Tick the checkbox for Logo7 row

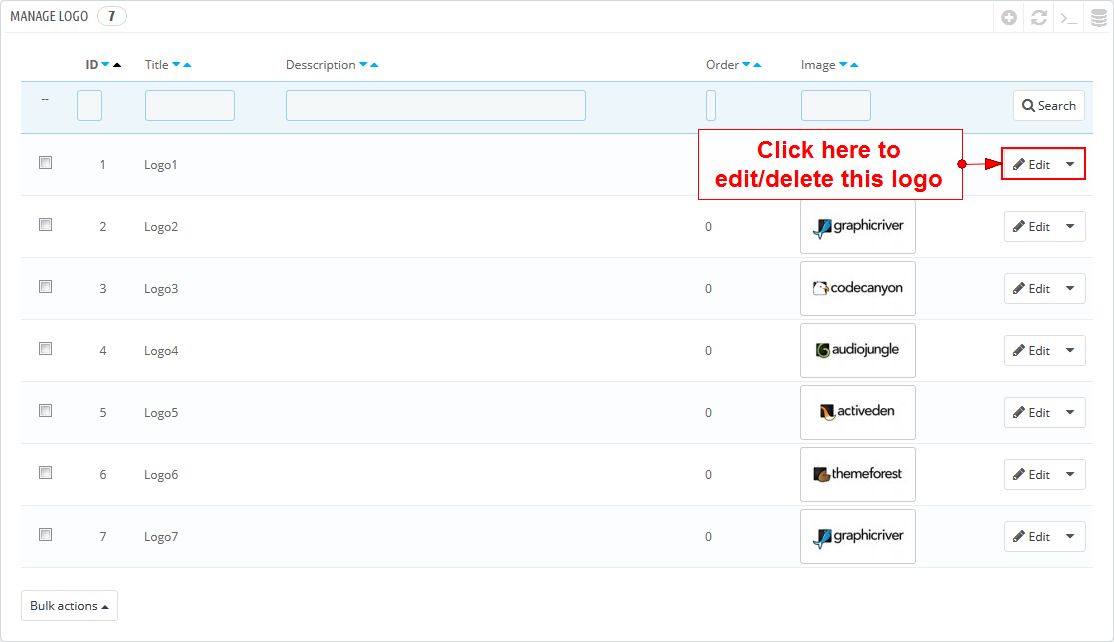[x=45, y=534]
